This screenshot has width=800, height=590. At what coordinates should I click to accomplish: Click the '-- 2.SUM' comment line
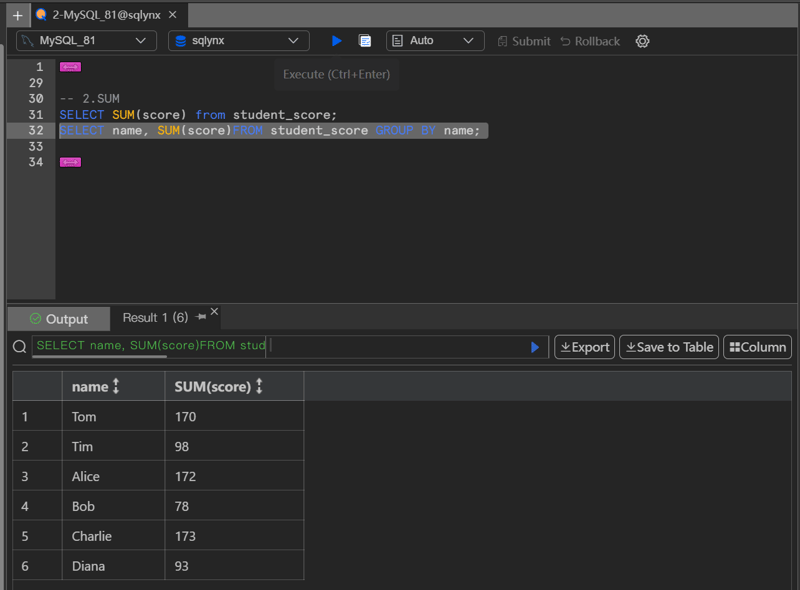90,99
